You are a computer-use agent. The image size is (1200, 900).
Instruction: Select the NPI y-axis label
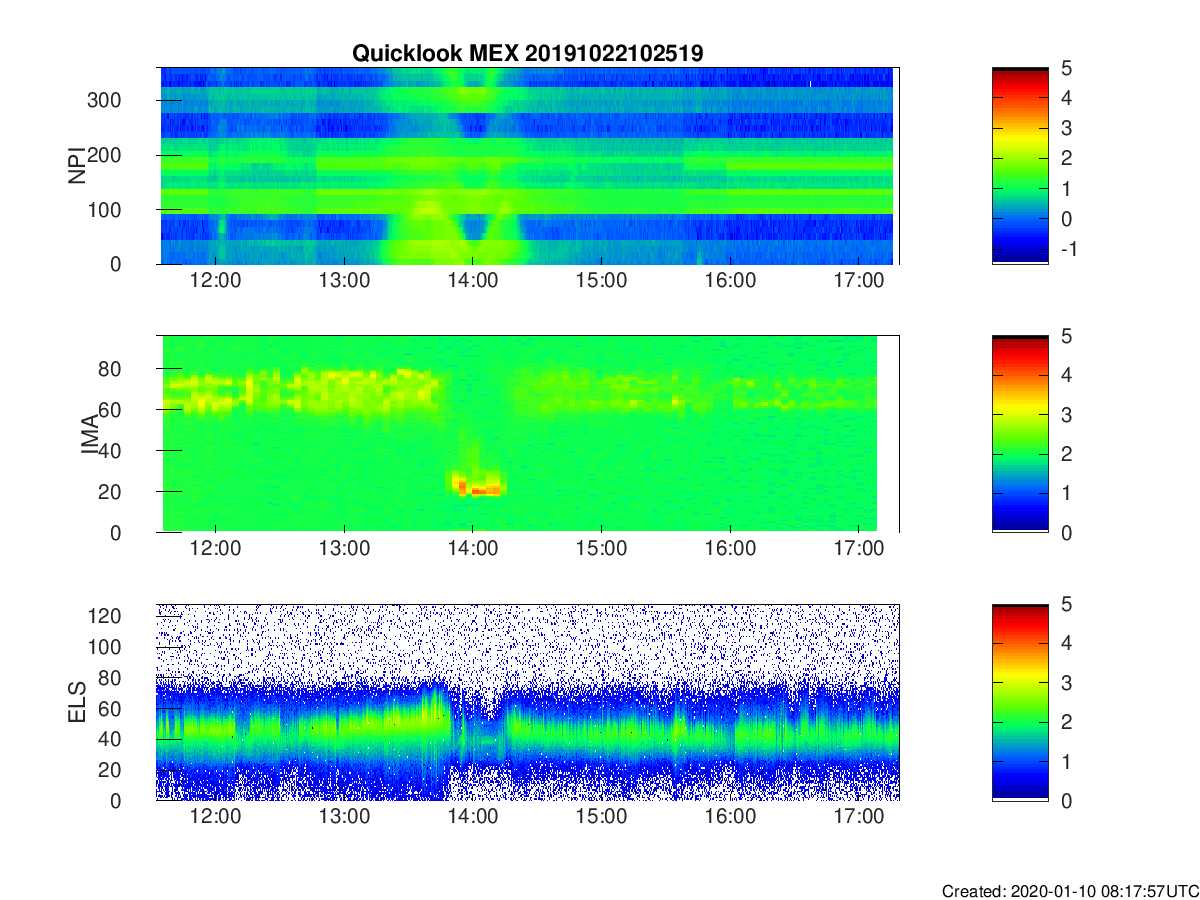[x=77, y=167]
